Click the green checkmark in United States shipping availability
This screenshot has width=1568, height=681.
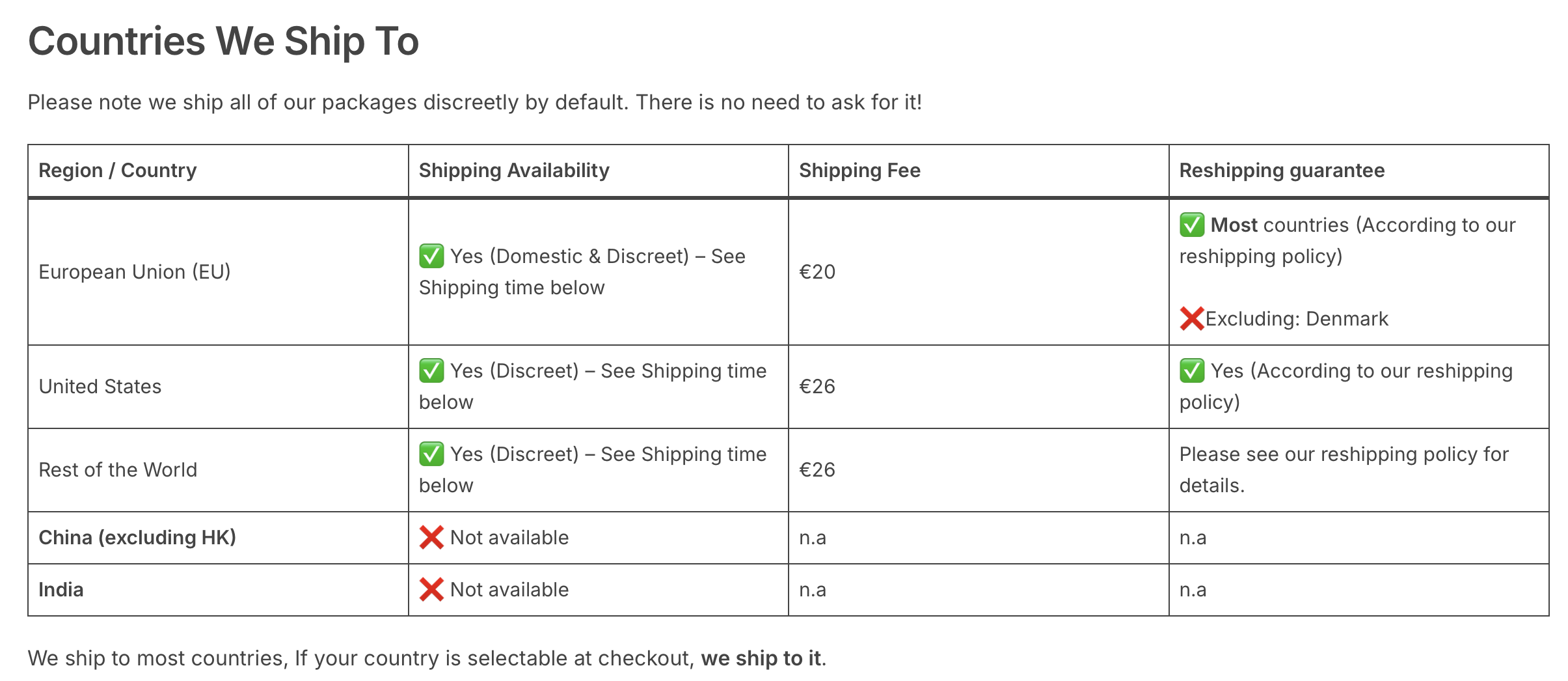point(431,371)
